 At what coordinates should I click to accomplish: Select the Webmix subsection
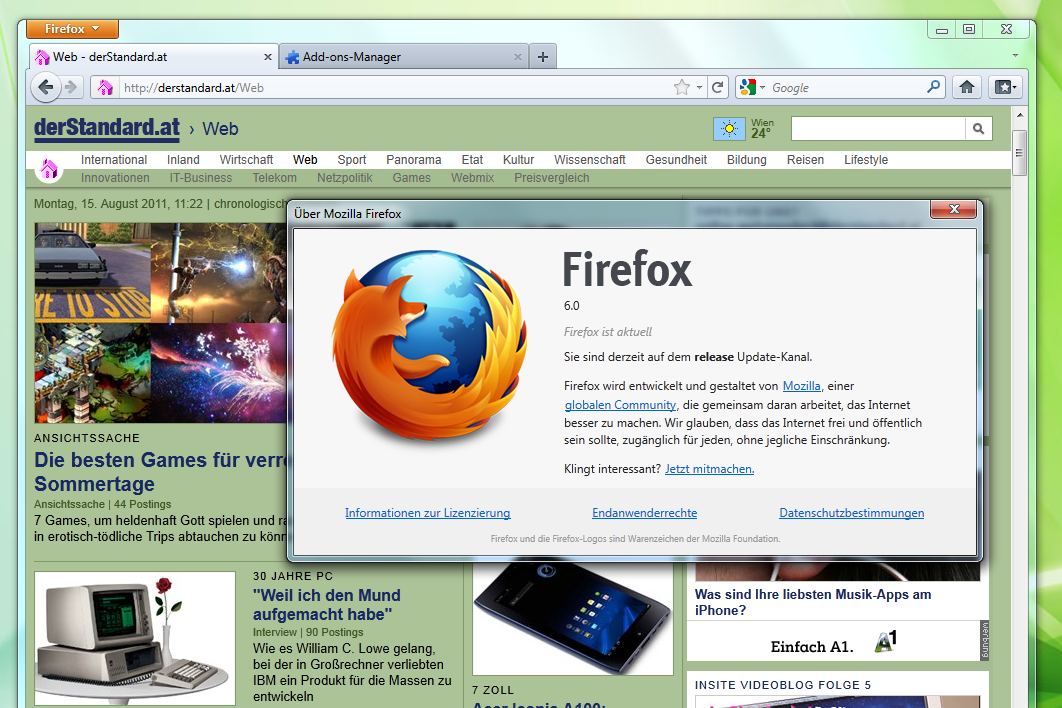(x=472, y=178)
